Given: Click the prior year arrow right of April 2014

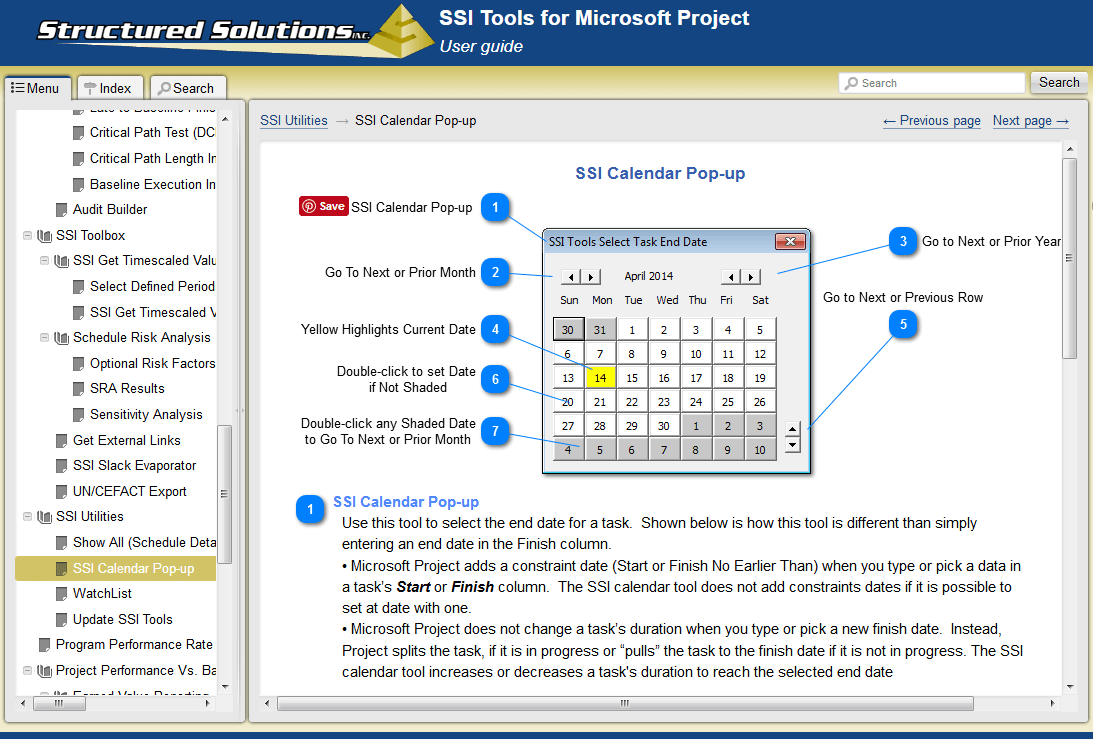Looking at the screenshot, I should 731,277.
